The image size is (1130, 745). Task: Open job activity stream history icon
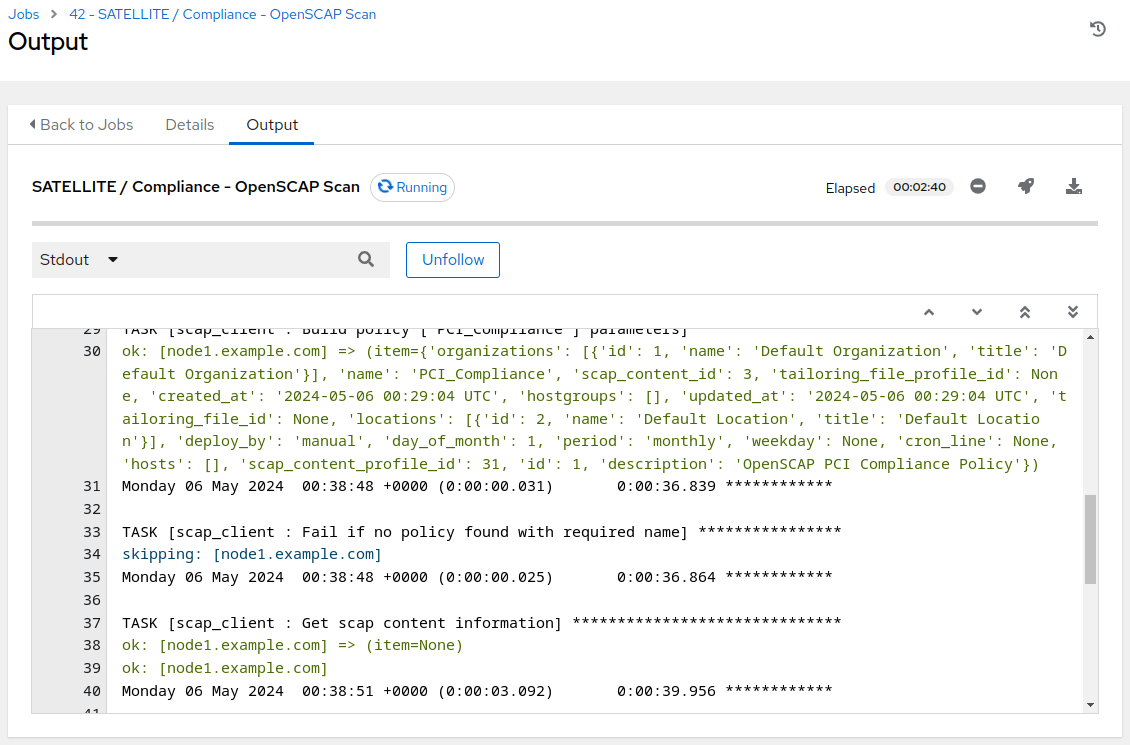coord(1098,29)
